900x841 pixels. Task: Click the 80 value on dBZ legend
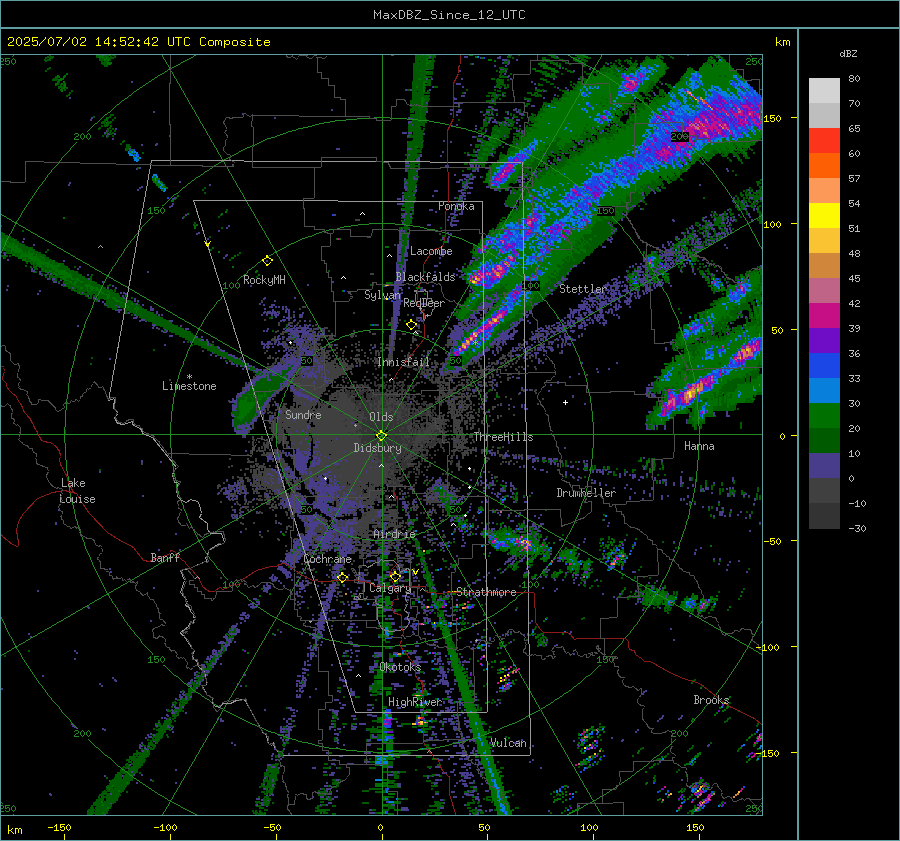pos(854,79)
